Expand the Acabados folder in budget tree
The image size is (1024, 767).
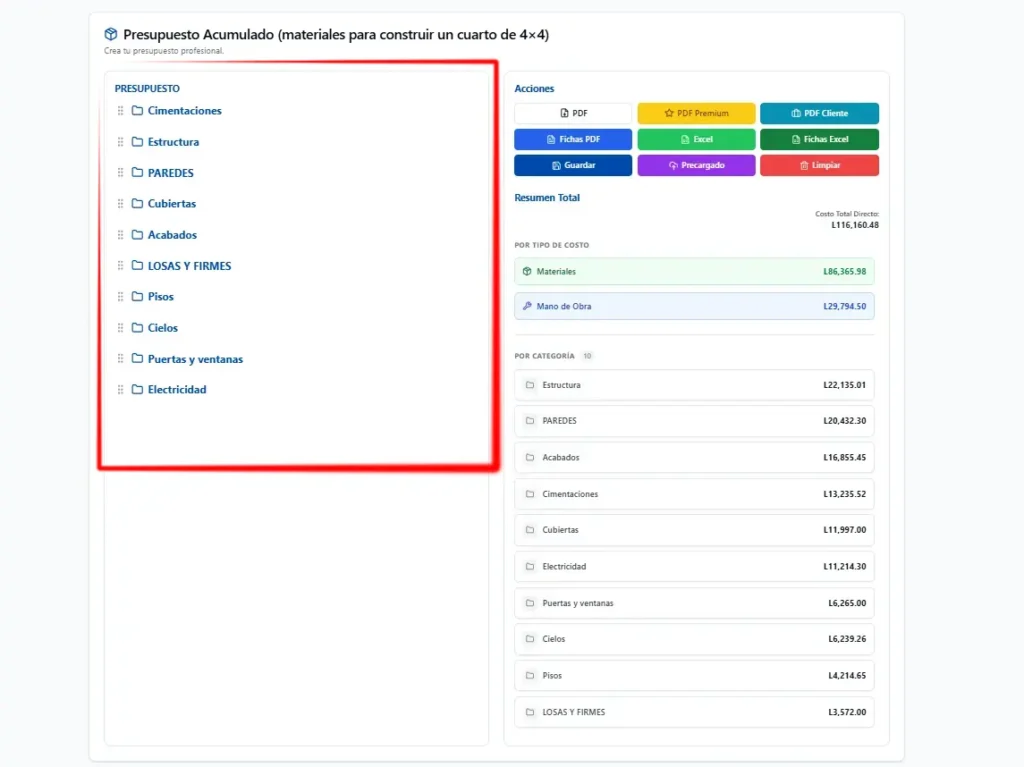coord(172,235)
